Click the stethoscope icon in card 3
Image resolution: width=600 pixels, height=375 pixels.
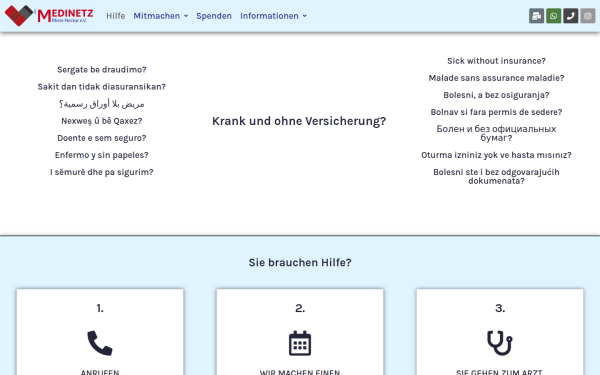500,343
